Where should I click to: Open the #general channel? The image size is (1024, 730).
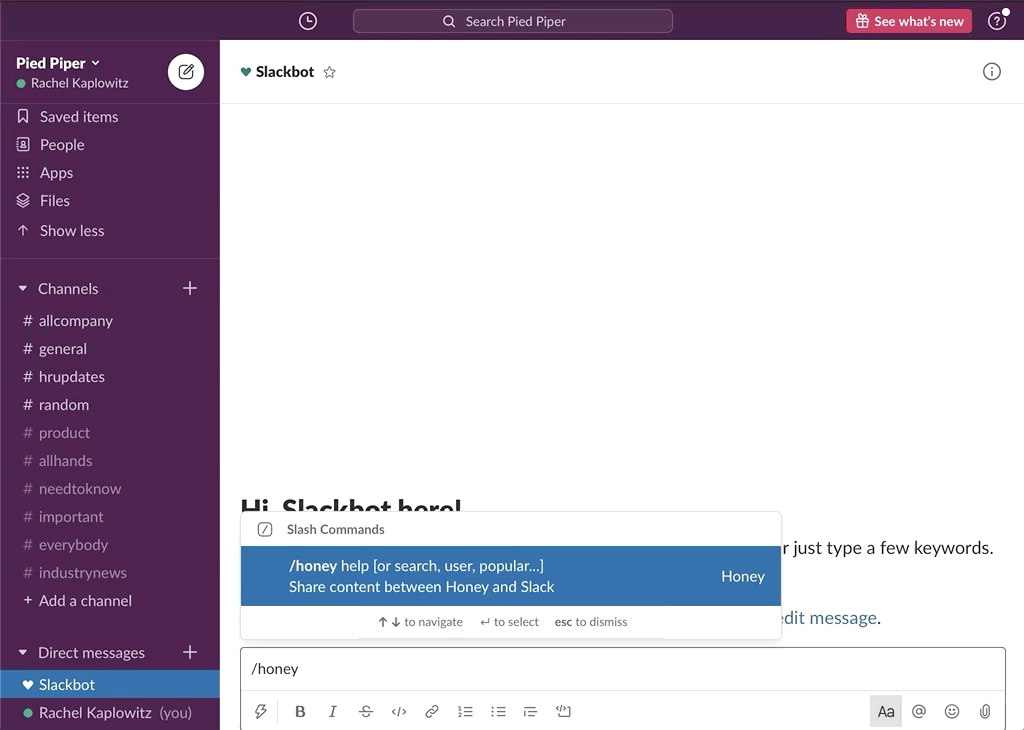(x=110, y=349)
